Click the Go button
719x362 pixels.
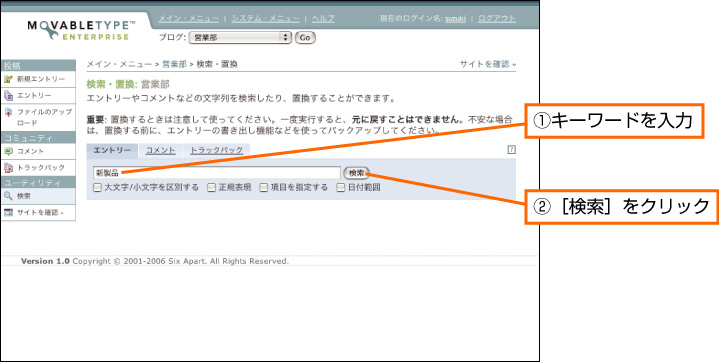tap(305, 38)
